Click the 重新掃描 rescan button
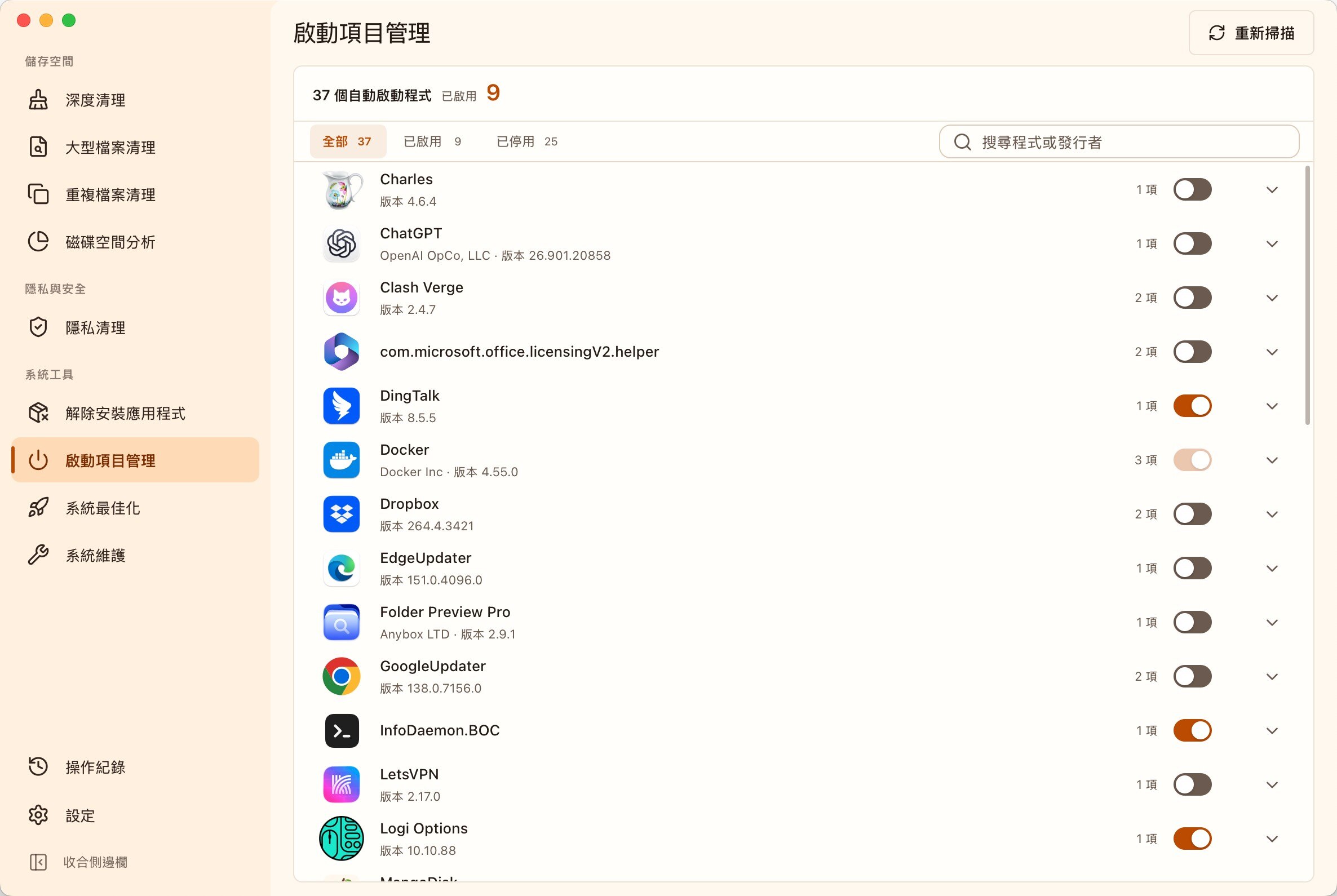Image resolution: width=1337 pixels, height=896 pixels. 1251,33
